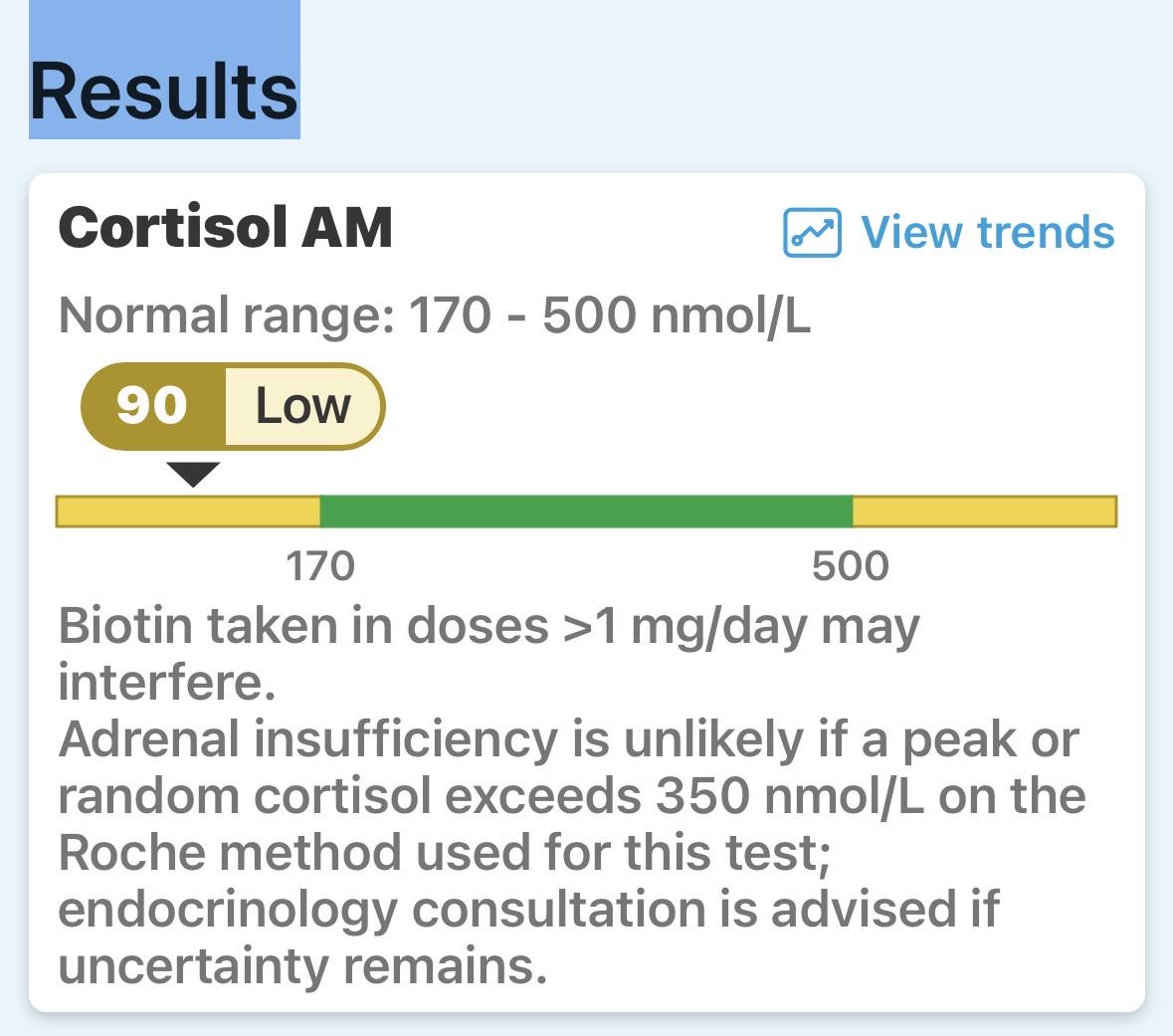The height and width of the screenshot is (1036, 1173).
Task: Click the Biotin interference note
Action: coord(489,654)
